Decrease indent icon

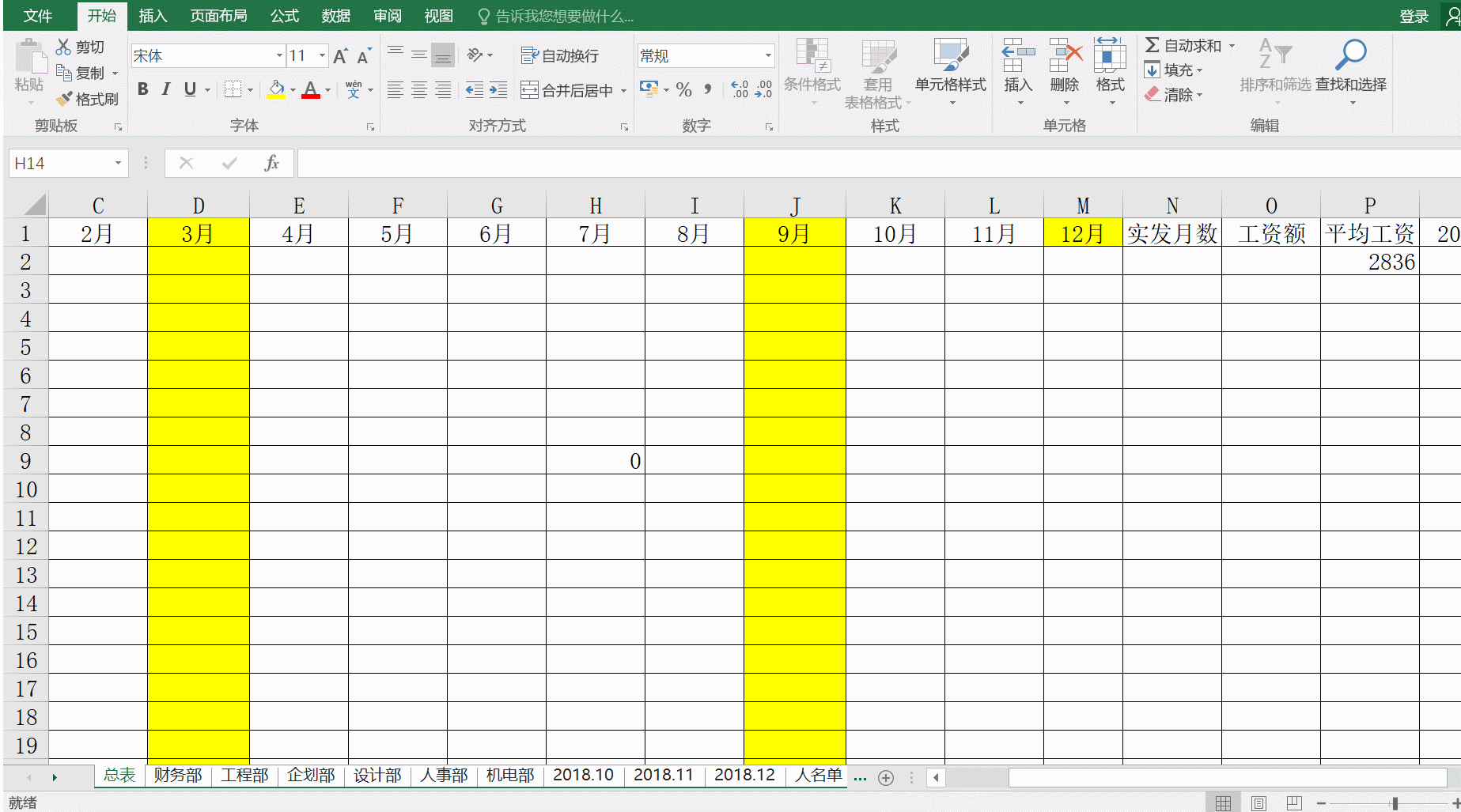474,90
